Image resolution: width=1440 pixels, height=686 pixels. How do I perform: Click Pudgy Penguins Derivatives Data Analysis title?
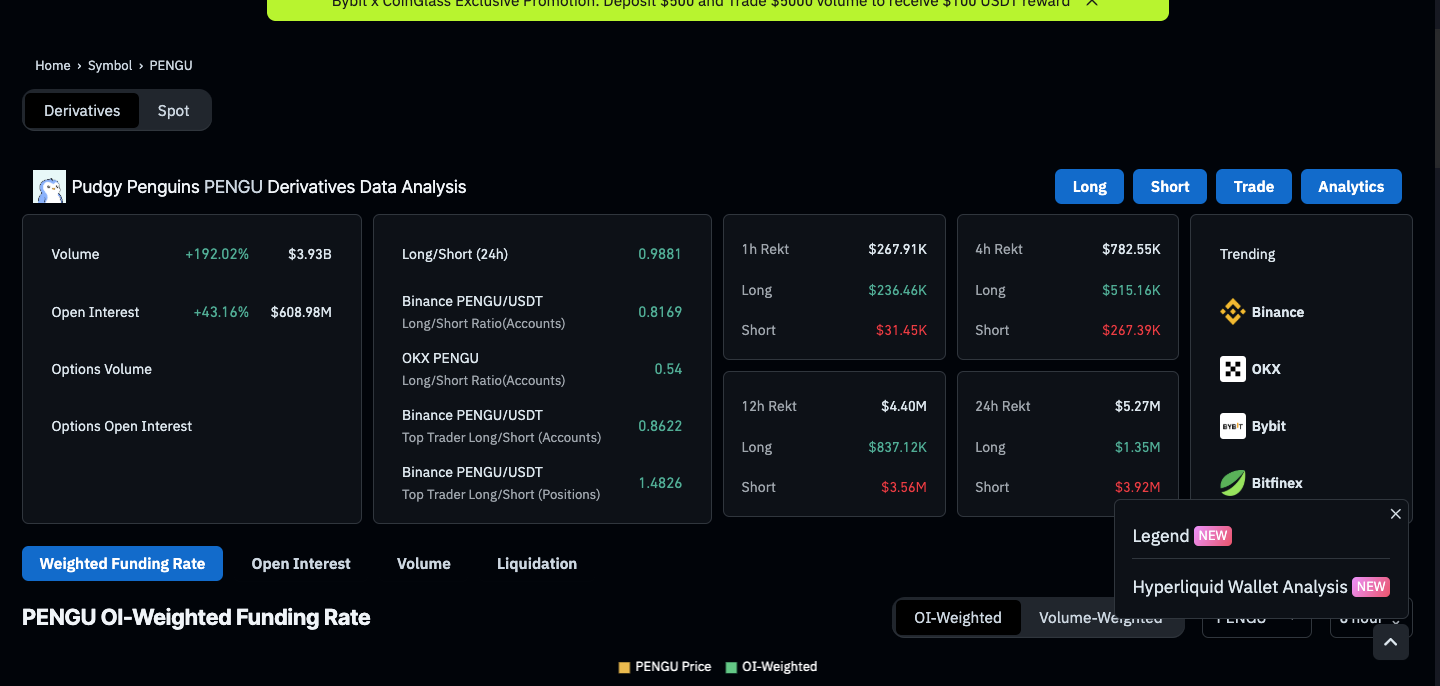pos(269,187)
